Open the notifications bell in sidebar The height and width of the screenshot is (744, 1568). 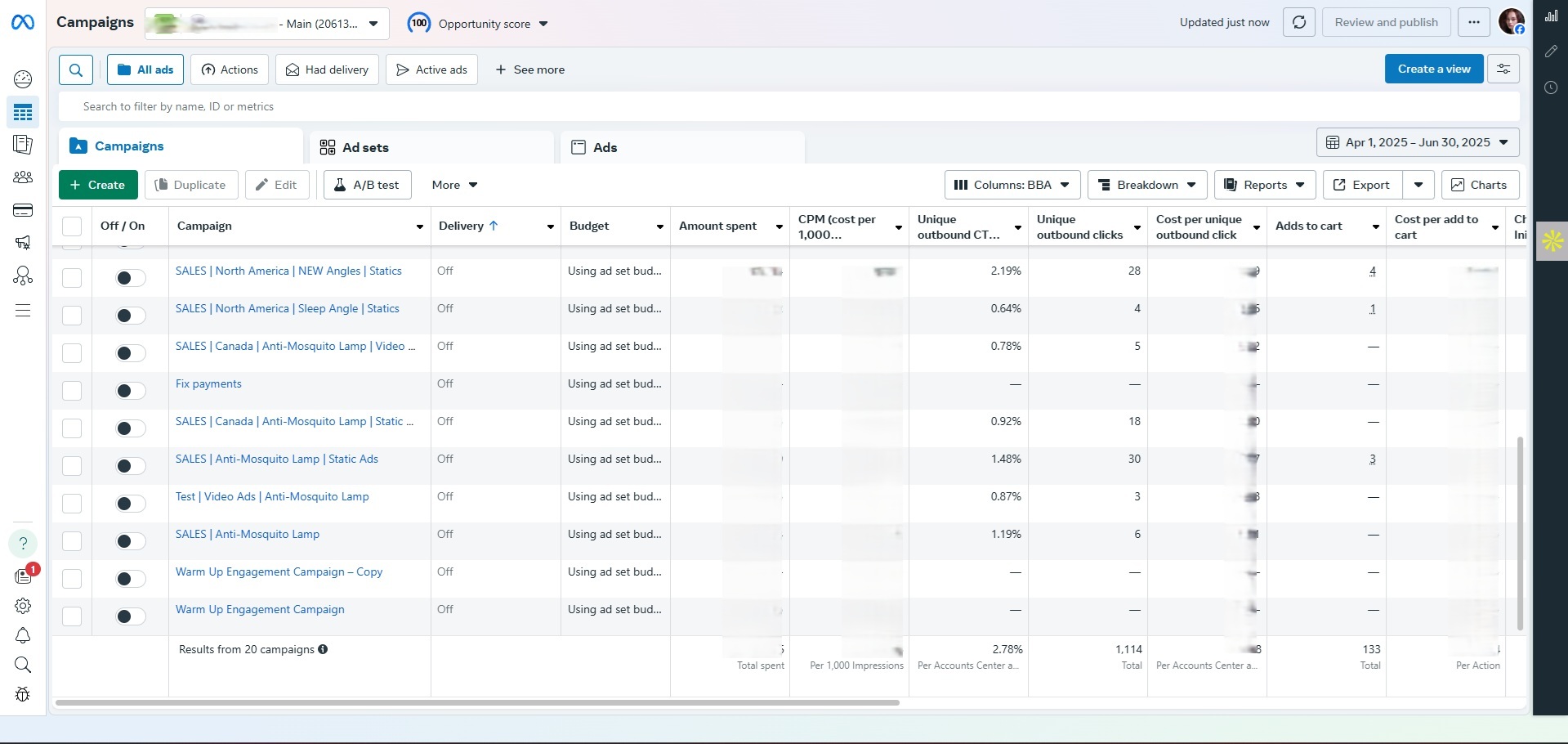[x=23, y=635]
